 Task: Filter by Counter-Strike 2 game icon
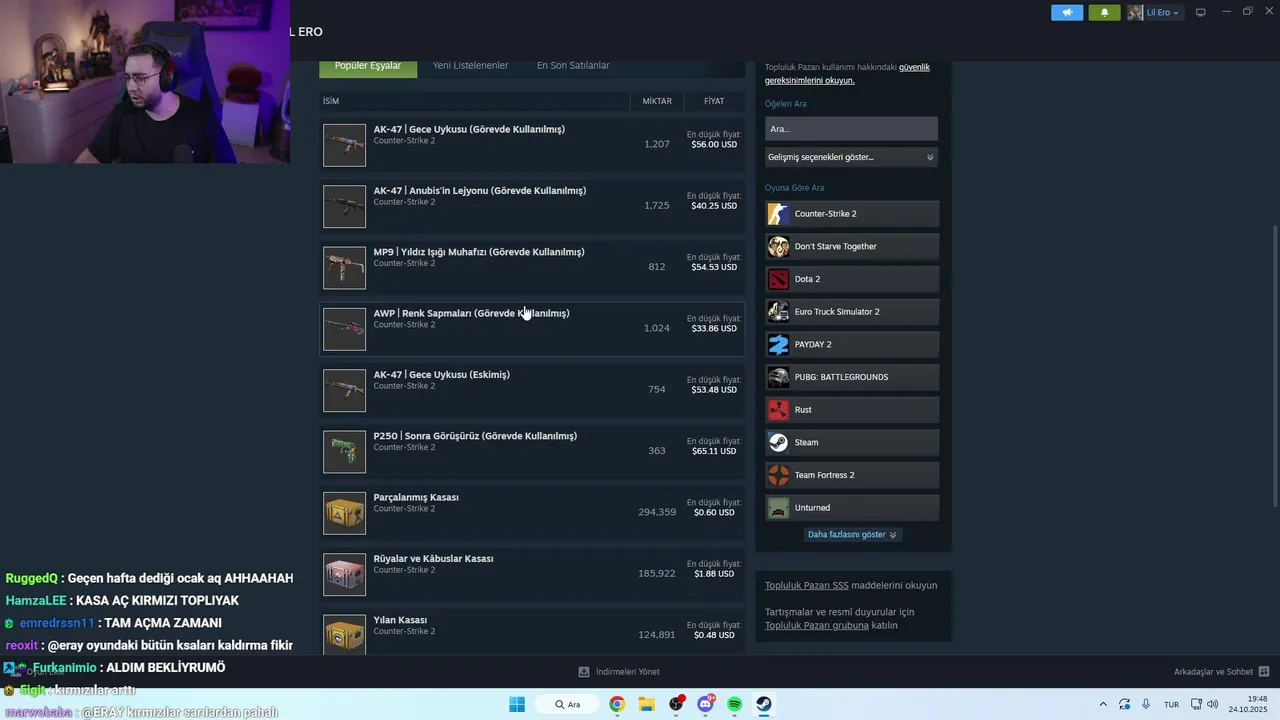click(x=778, y=214)
